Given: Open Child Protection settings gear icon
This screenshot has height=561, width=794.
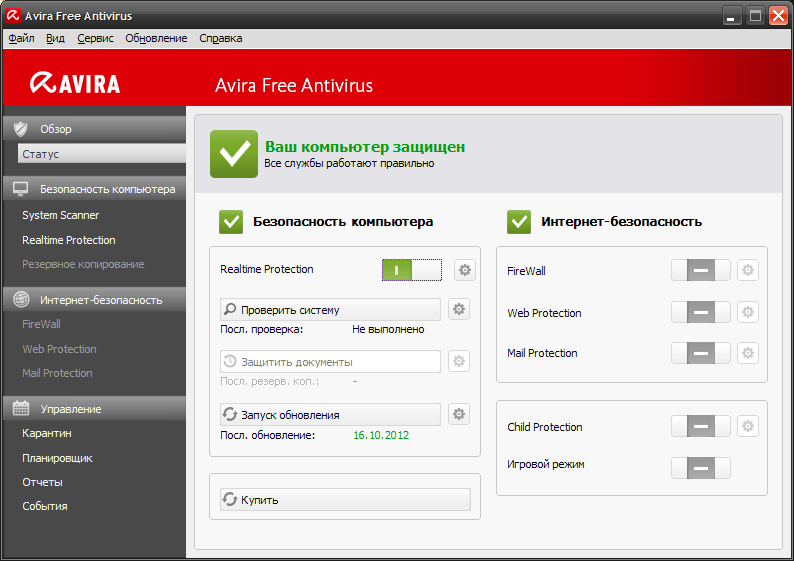Looking at the screenshot, I should (748, 427).
